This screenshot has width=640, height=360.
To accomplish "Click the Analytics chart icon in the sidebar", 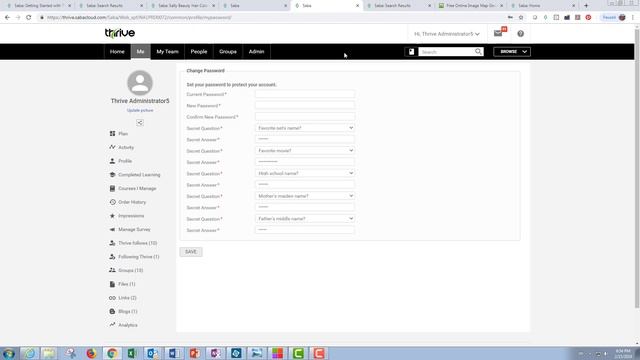I will [x=112, y=325].
